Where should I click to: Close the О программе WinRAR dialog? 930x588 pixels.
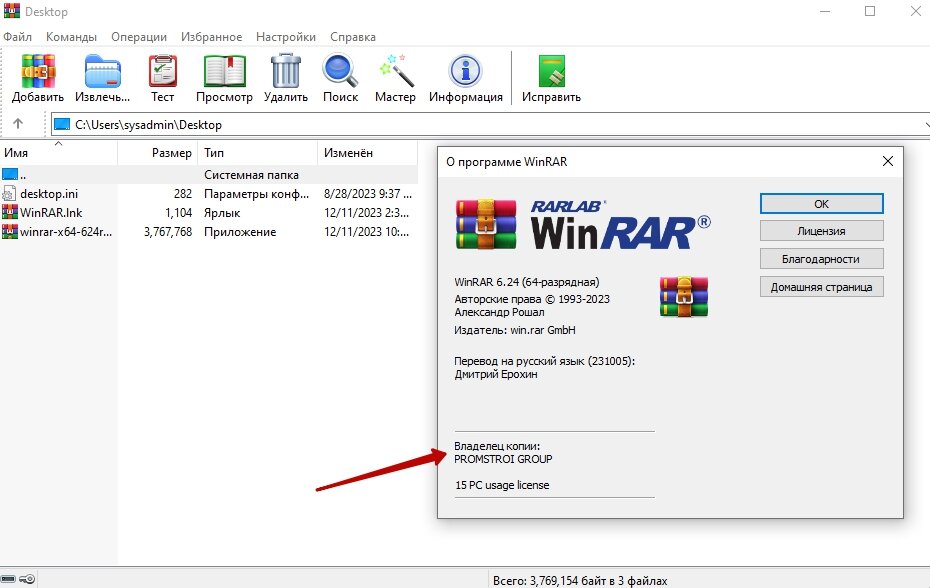click(888, 161)
